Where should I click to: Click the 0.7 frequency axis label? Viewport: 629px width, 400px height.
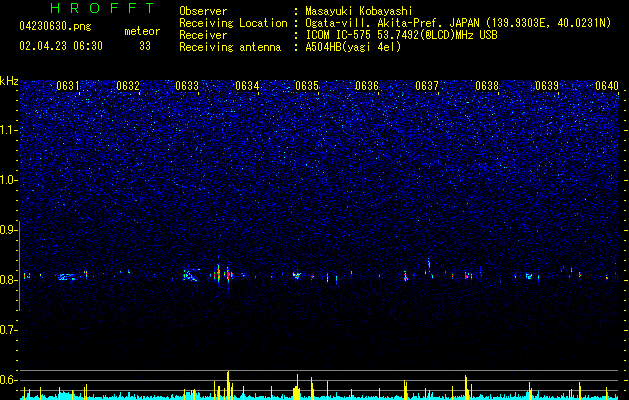tap(8, 330)
